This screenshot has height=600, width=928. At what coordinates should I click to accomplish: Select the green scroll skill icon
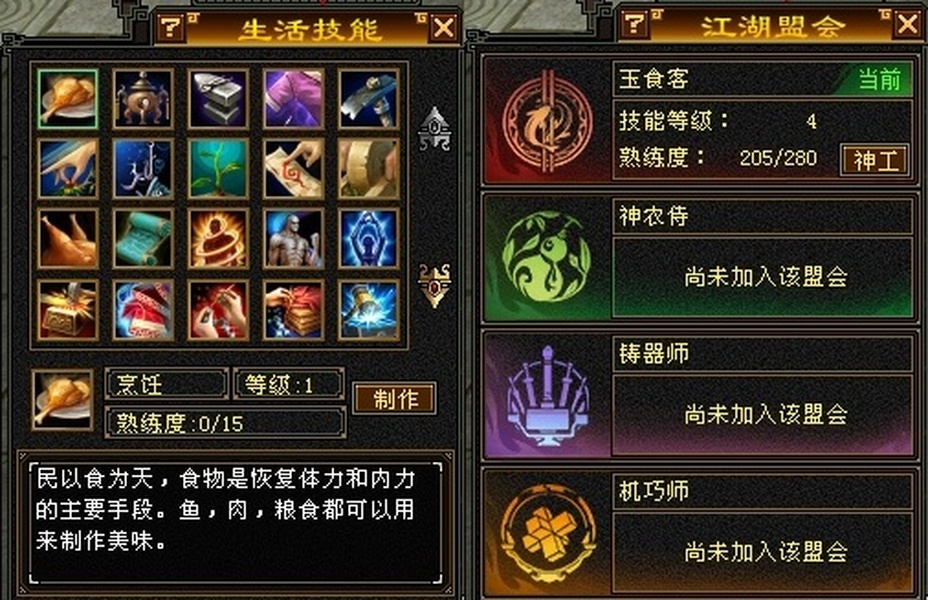pos(143,239)
